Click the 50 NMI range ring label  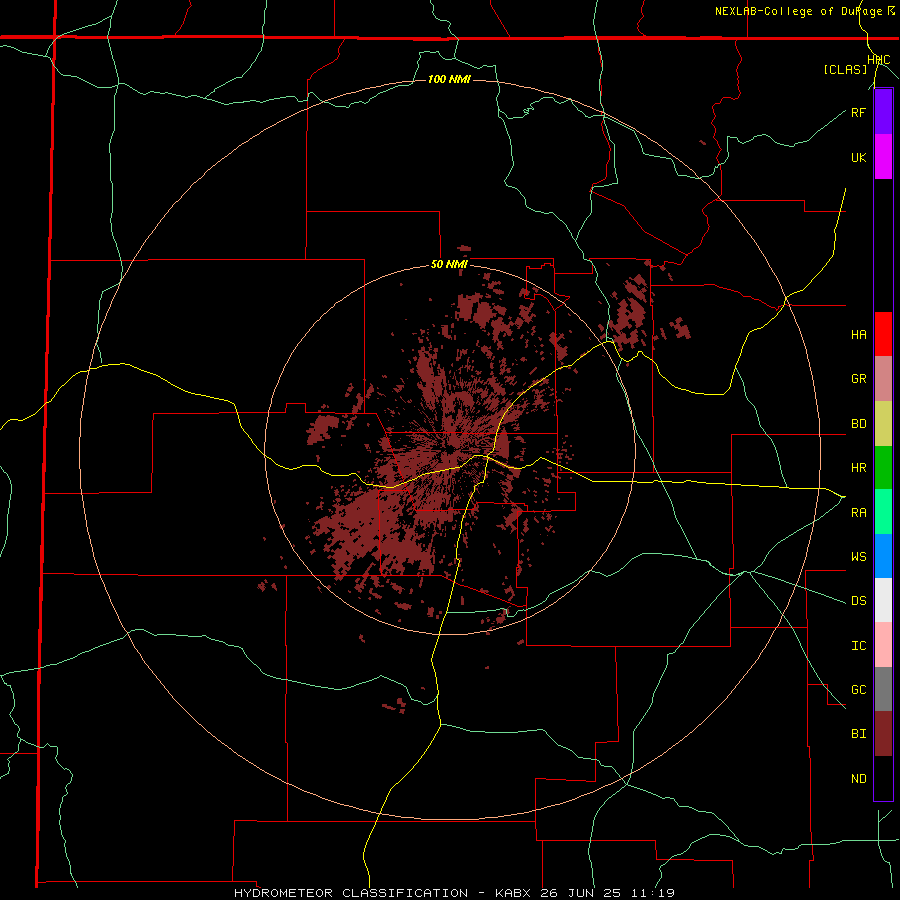(449, 265)
